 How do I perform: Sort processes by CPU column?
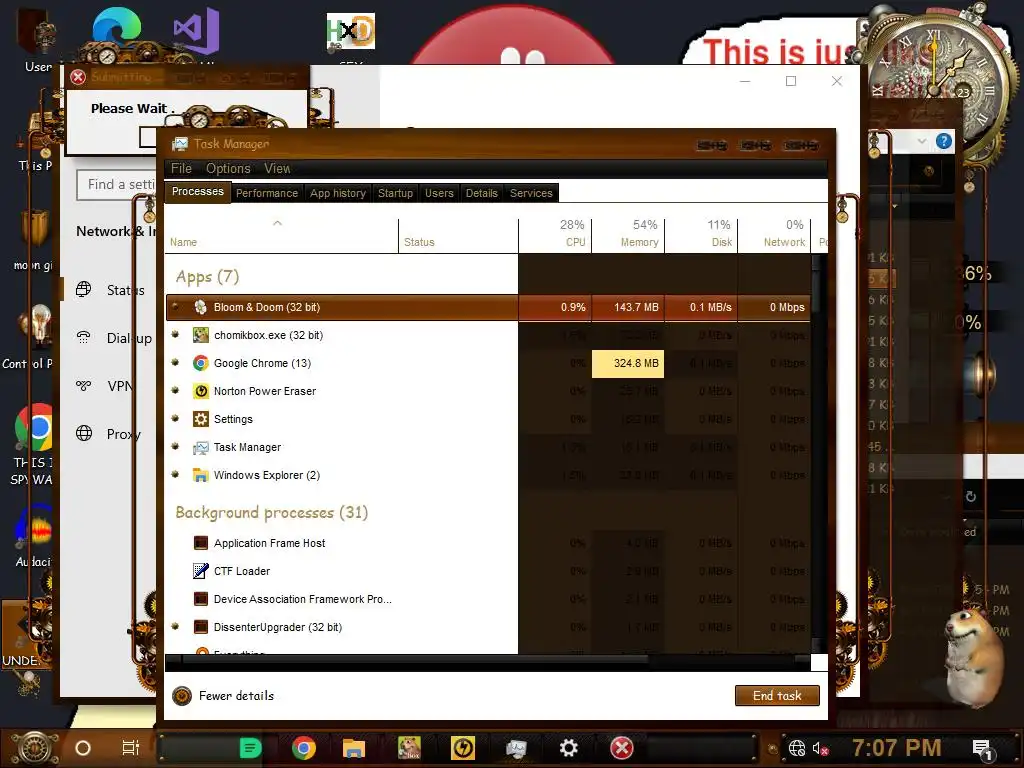[555, 235]
